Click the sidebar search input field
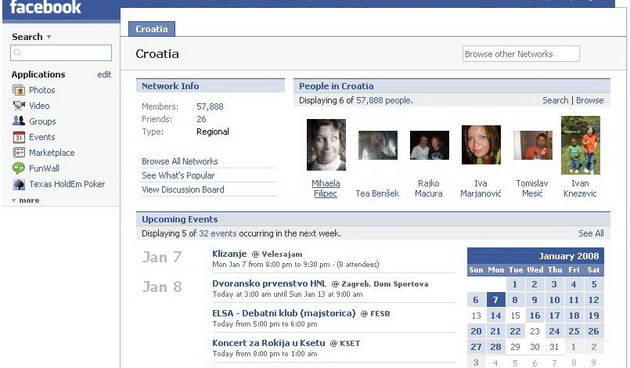 pyautogui.click(x=61, y=53)
